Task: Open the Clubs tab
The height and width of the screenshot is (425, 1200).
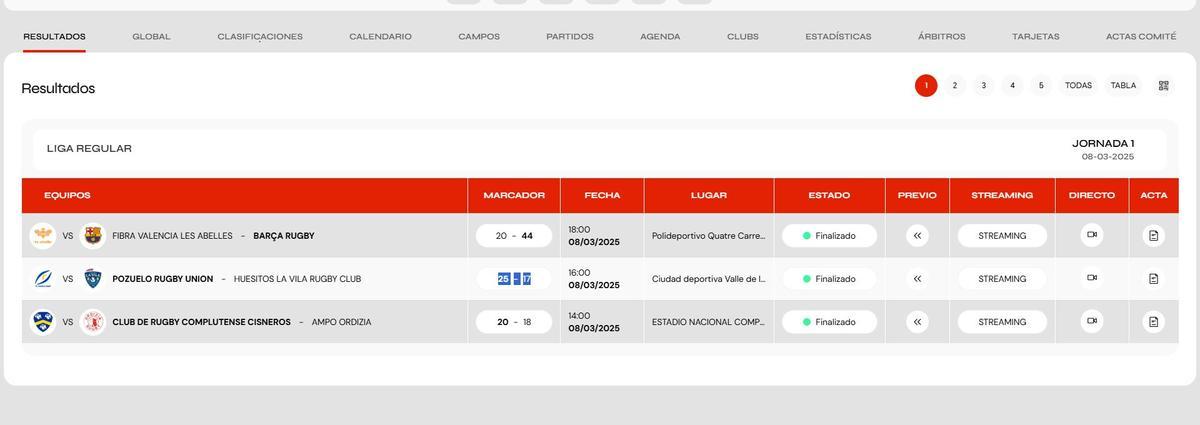Action: (743, 36)
